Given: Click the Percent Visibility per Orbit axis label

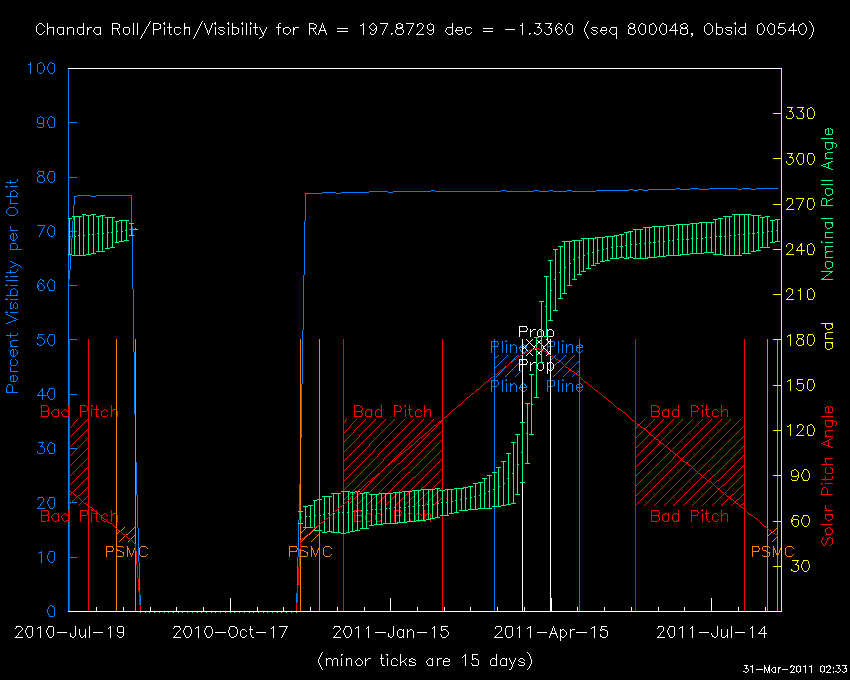Looking at the screenshot, I should tap(14, 286).
